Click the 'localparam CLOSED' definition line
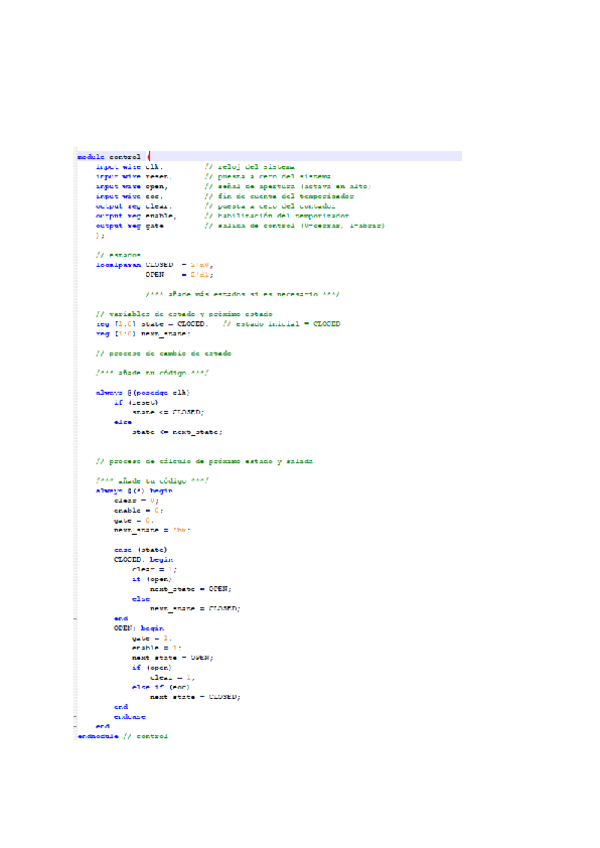Image resolution: width=600 pixels, height=848 pixels. point(150,265)
